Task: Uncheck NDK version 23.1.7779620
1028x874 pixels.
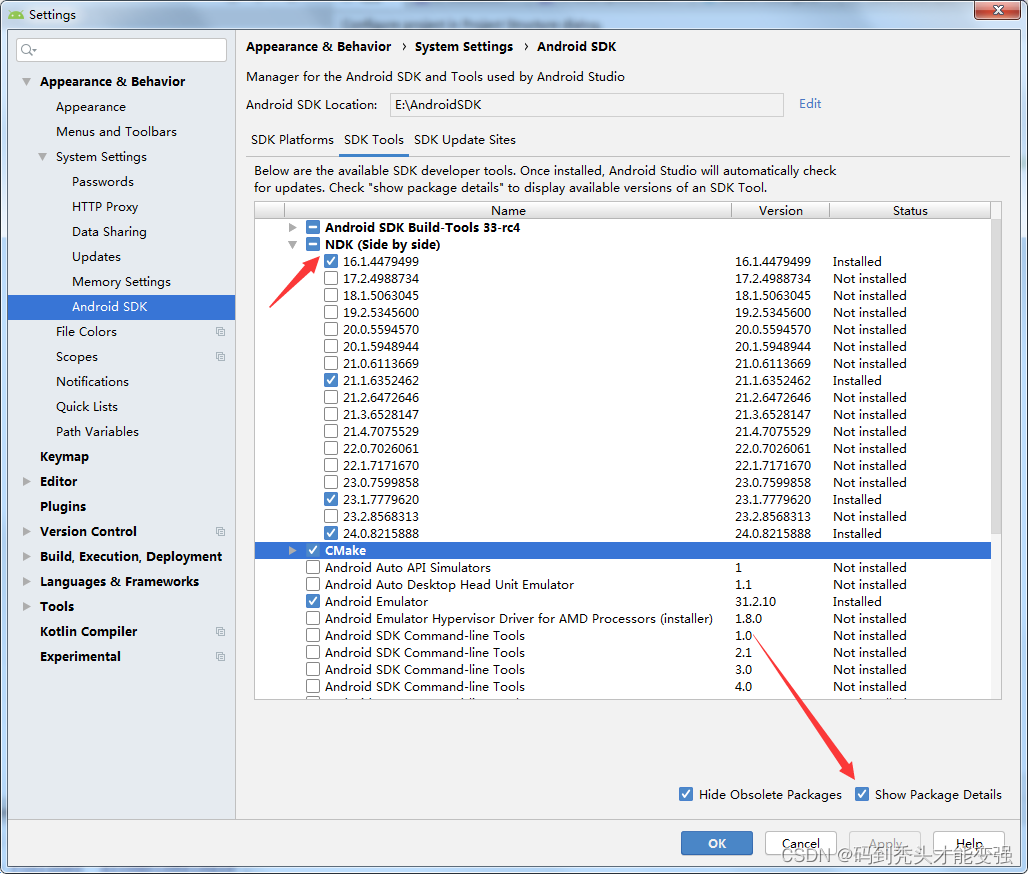Action: [x=331, y=500]
